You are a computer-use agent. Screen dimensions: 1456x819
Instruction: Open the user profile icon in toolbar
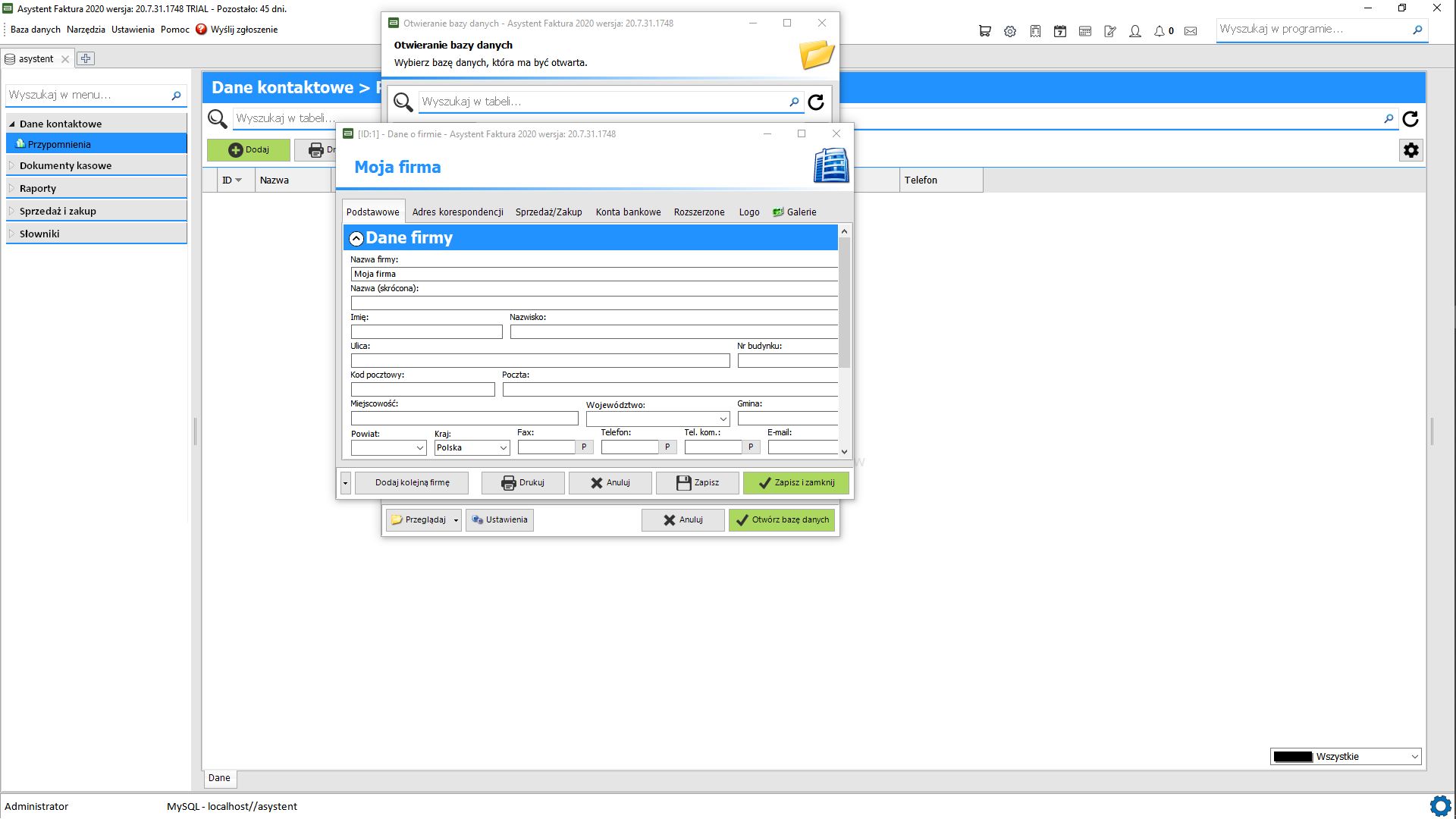pyautogui.click(x=1135, y=31)
